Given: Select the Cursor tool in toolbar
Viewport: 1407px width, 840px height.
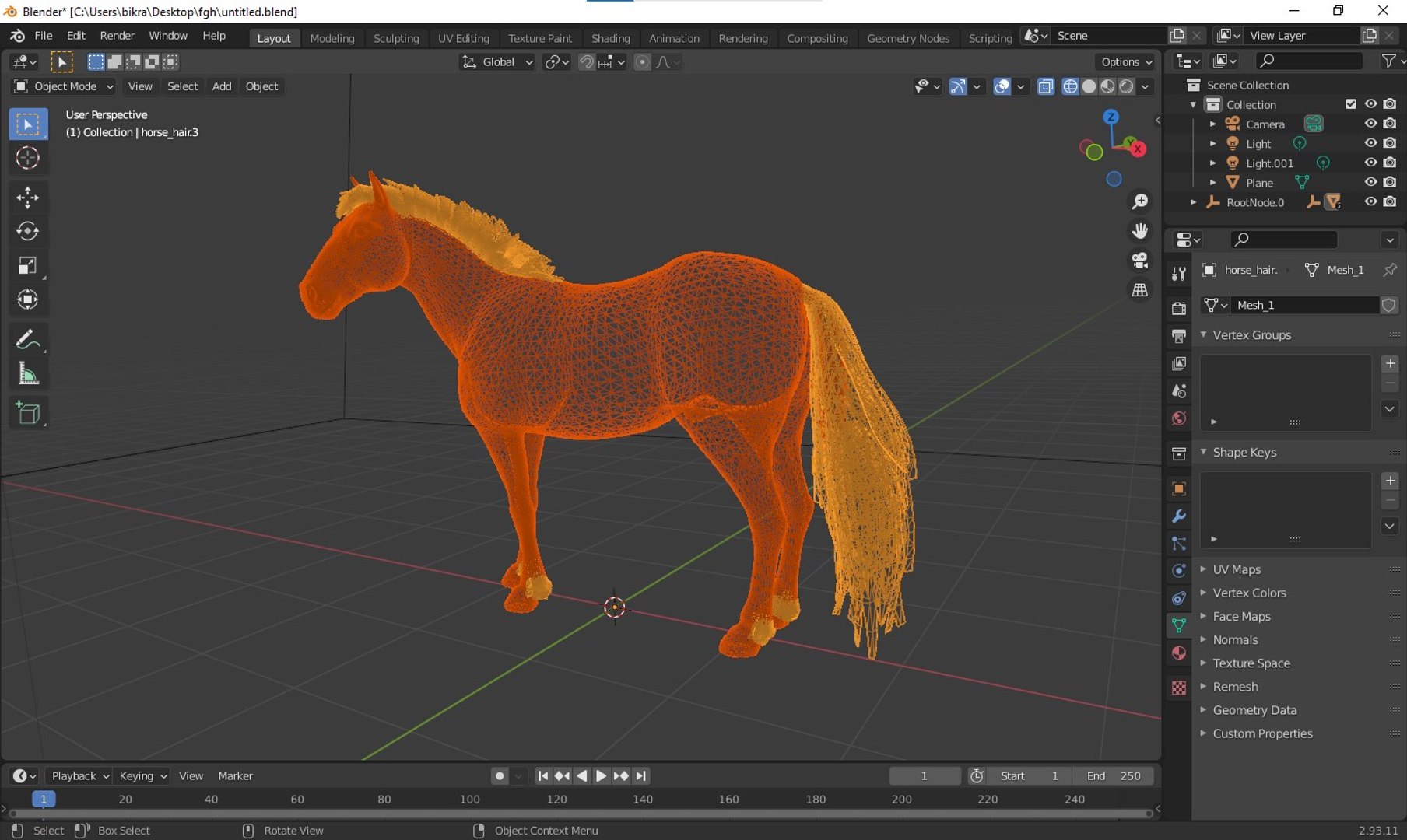Looking at the screenshot, I should (x=28, y=158).
